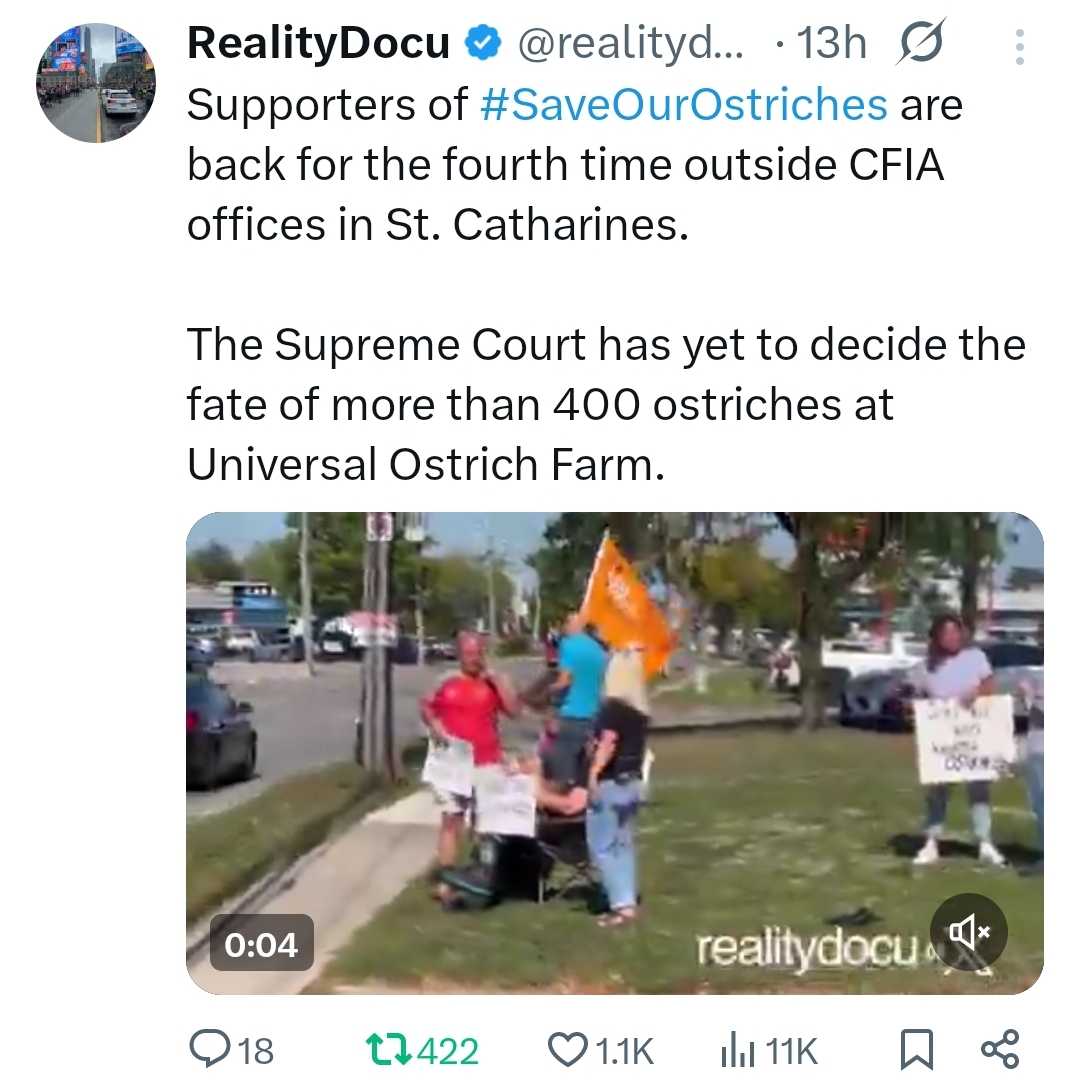Share the post via share icon

pos(1000,1049)
